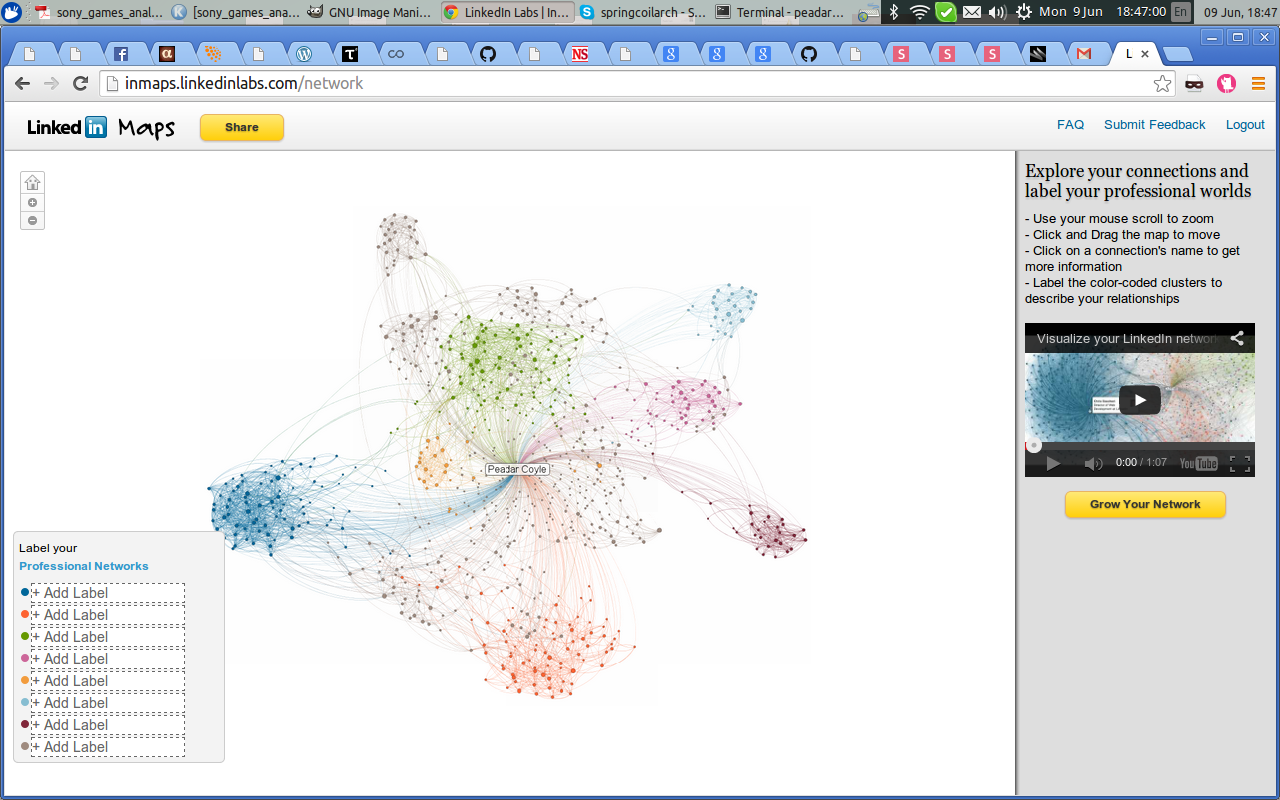1280x800 pixels.
Task: Add label for the gray-brown cluster
Action: 107,747
